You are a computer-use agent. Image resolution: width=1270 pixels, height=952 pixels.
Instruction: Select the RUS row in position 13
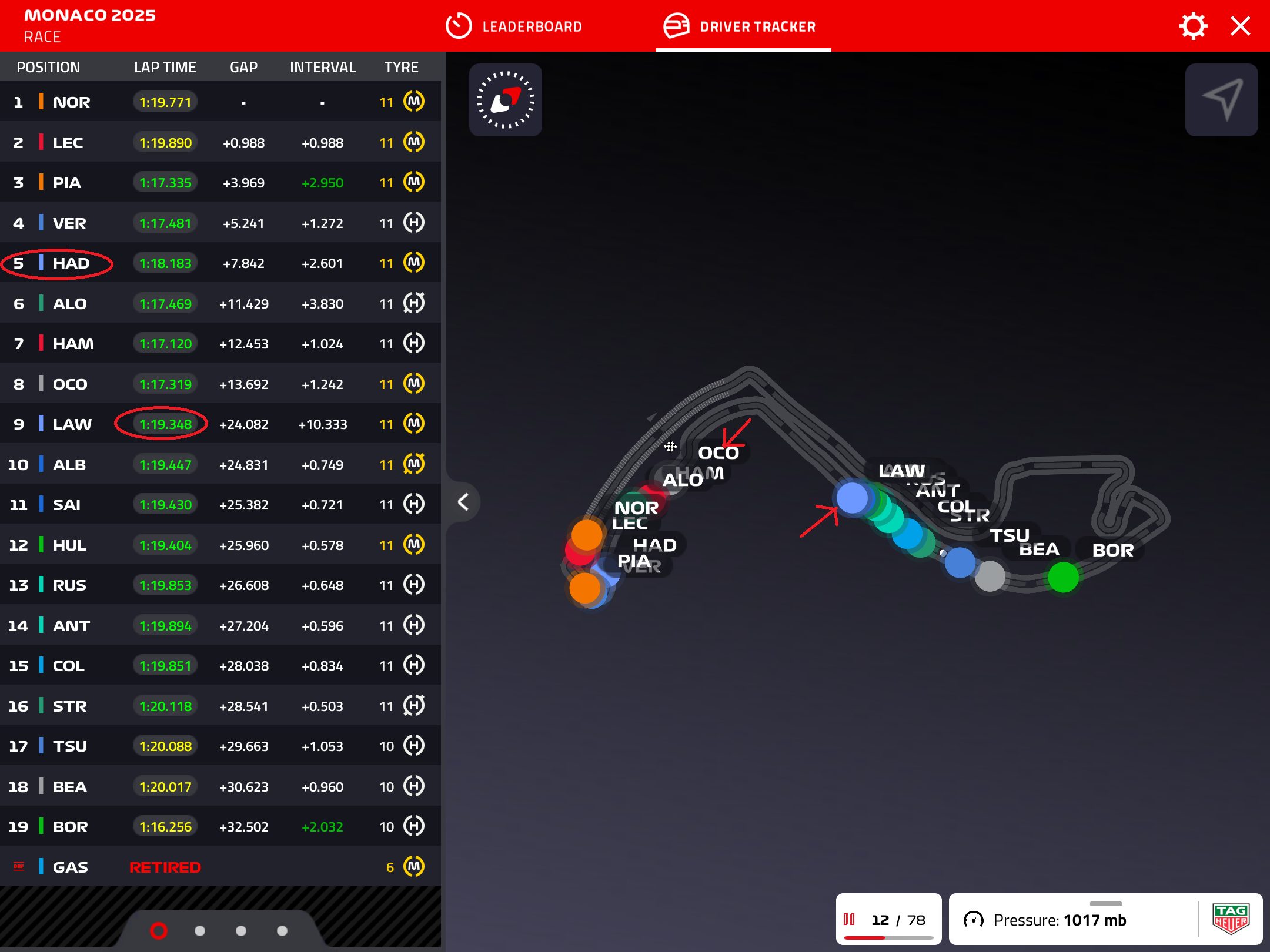click(x=220, y=585)
